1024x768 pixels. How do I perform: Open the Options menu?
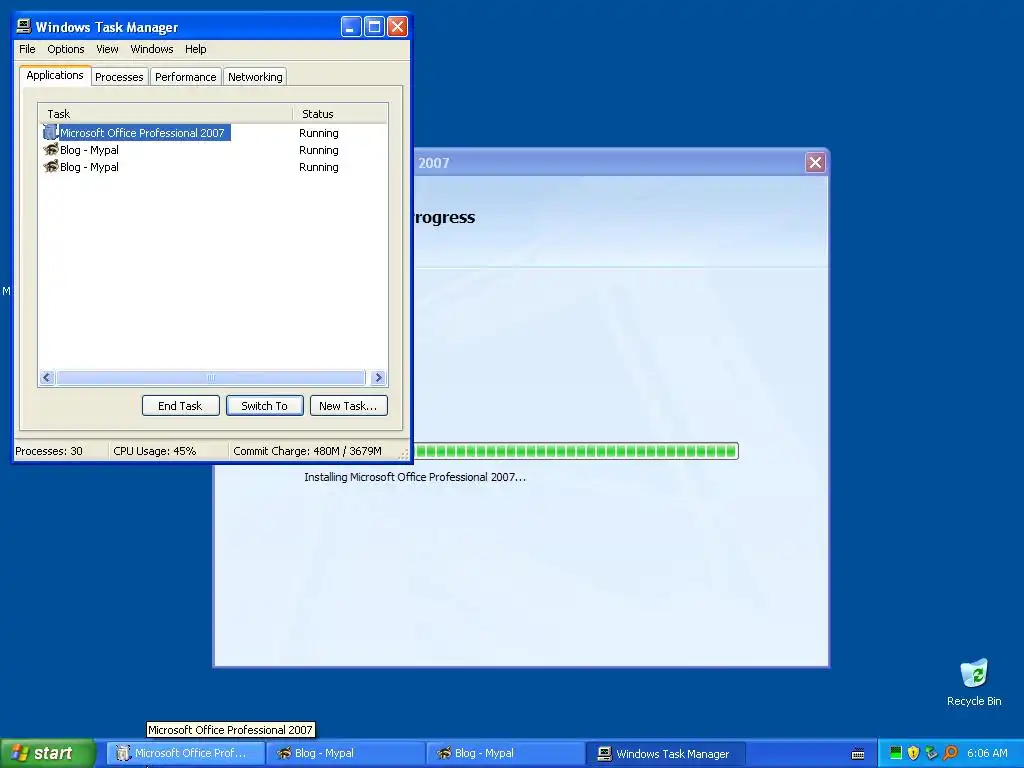[x=65, y=49]
